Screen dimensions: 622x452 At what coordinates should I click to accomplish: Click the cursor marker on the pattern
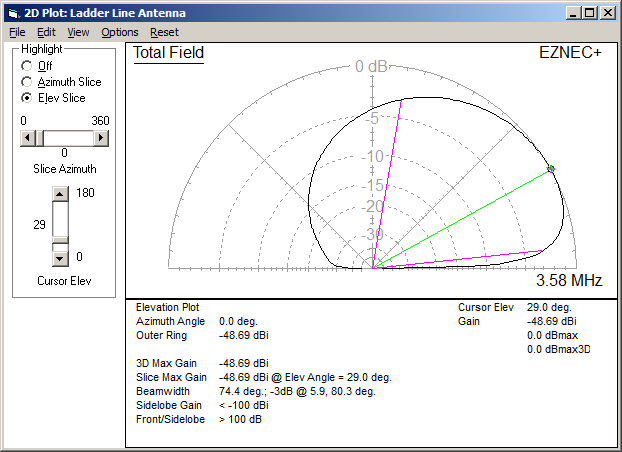tap(551, 169)
